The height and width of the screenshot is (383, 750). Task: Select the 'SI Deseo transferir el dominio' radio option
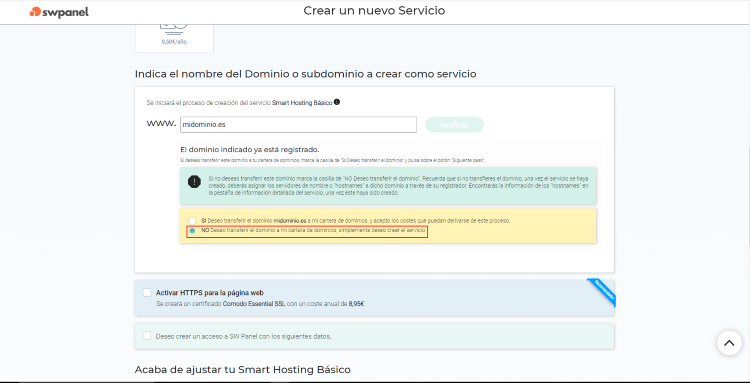click(x=192, y=221)
